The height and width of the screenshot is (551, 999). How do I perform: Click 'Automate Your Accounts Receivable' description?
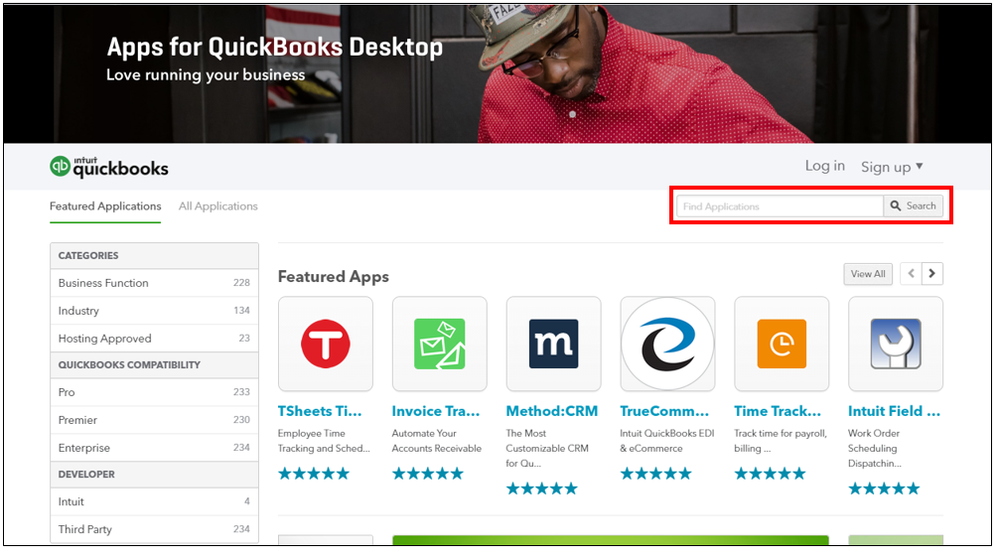[437, 441]
